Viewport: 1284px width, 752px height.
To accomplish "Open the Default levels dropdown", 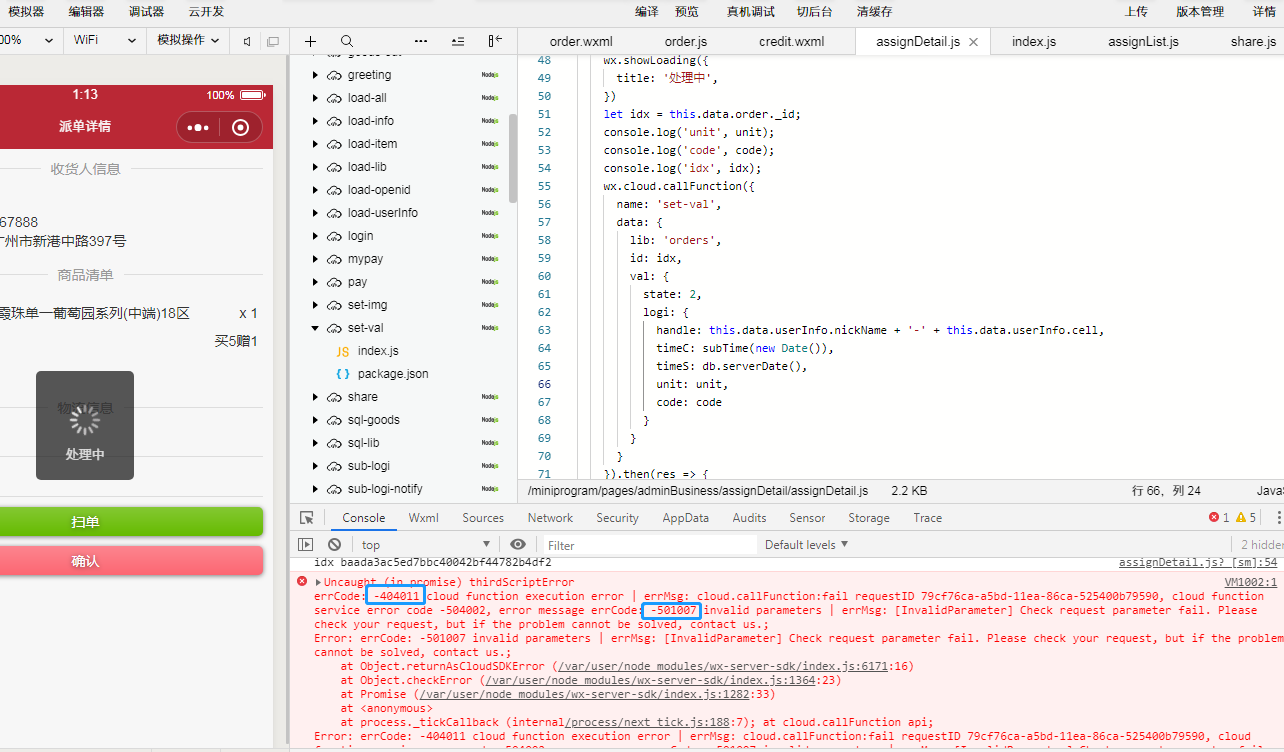I will pyautogui.click(x=806, y=545).
